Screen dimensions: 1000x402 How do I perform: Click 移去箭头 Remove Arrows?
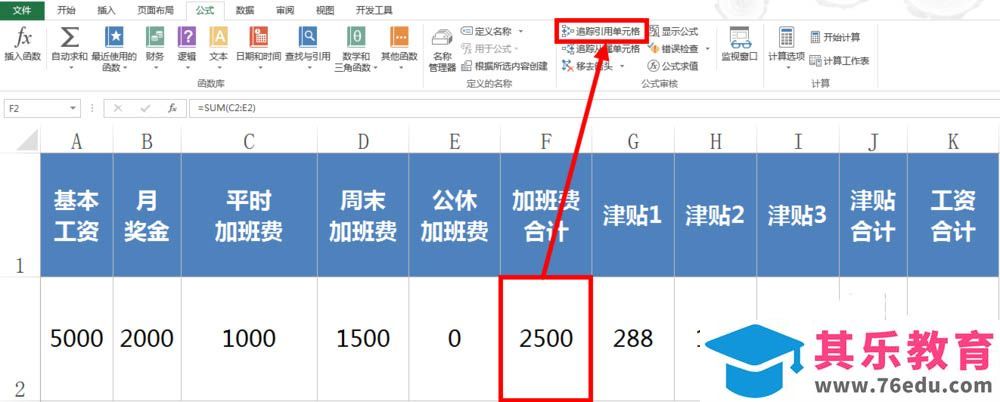click(x=588, y=65)
